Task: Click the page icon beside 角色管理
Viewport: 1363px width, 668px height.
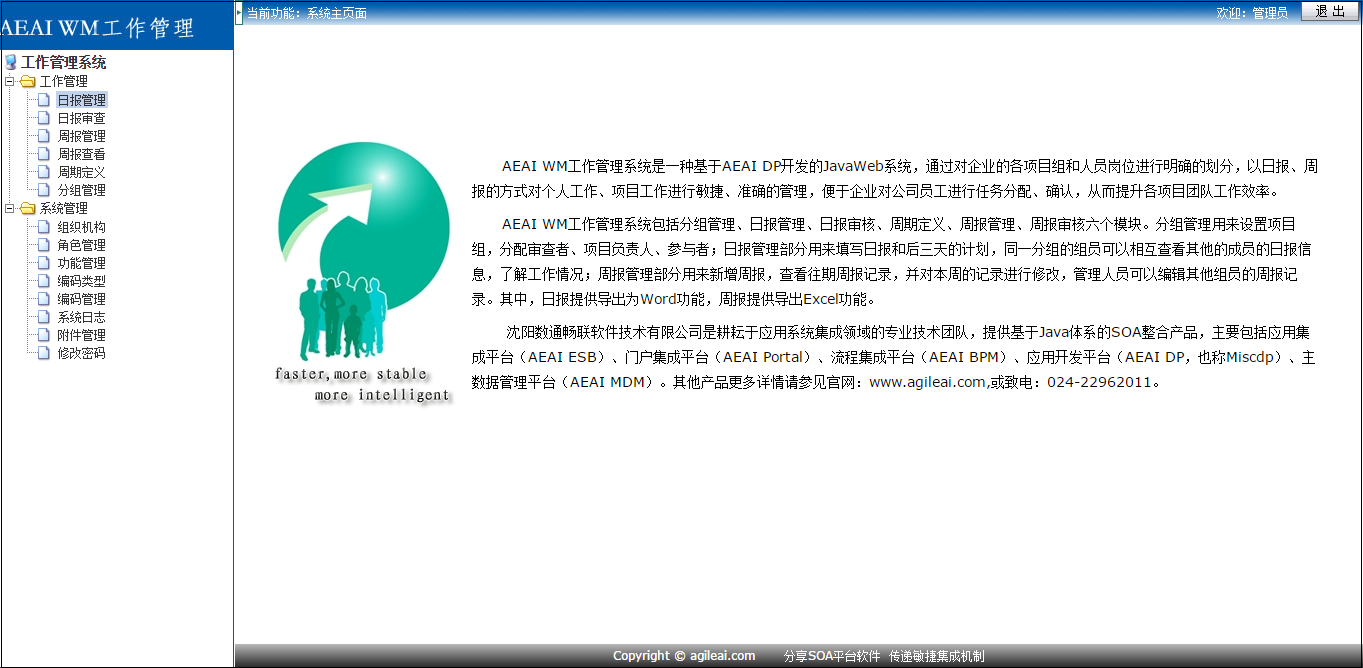Action: [x=44, y=245]
